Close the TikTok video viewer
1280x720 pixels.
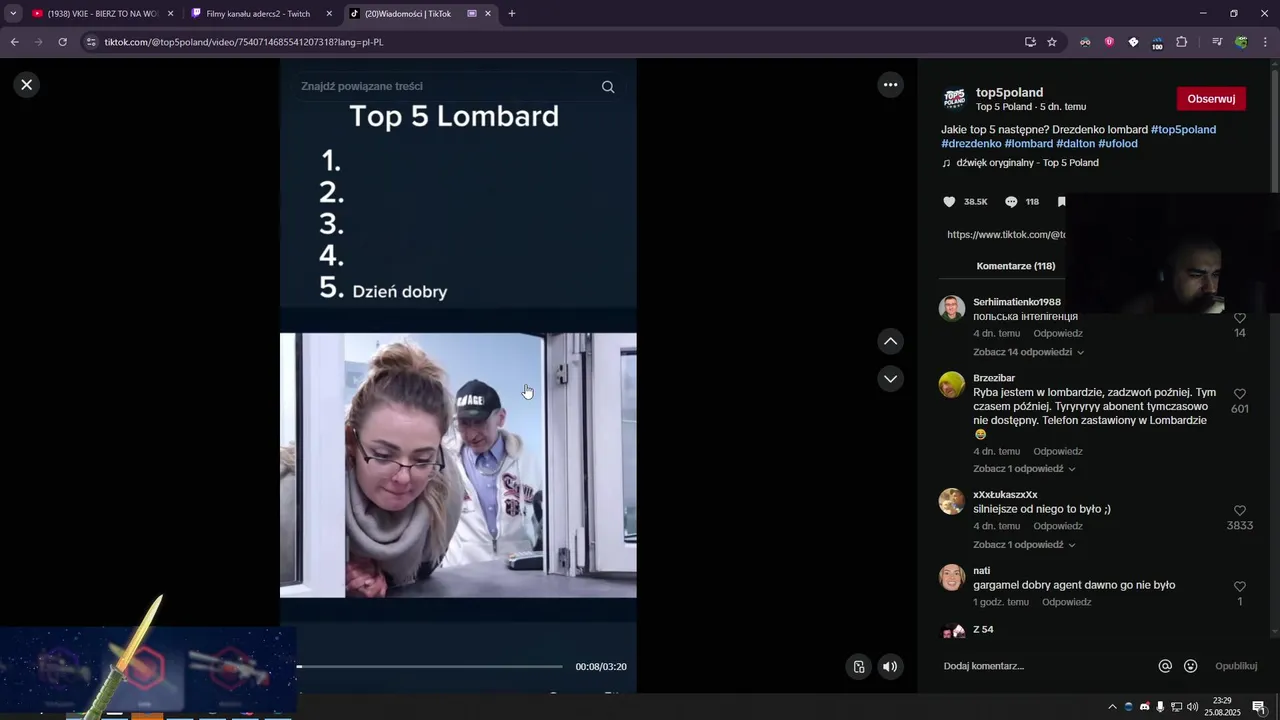click(x=27, y=85)
